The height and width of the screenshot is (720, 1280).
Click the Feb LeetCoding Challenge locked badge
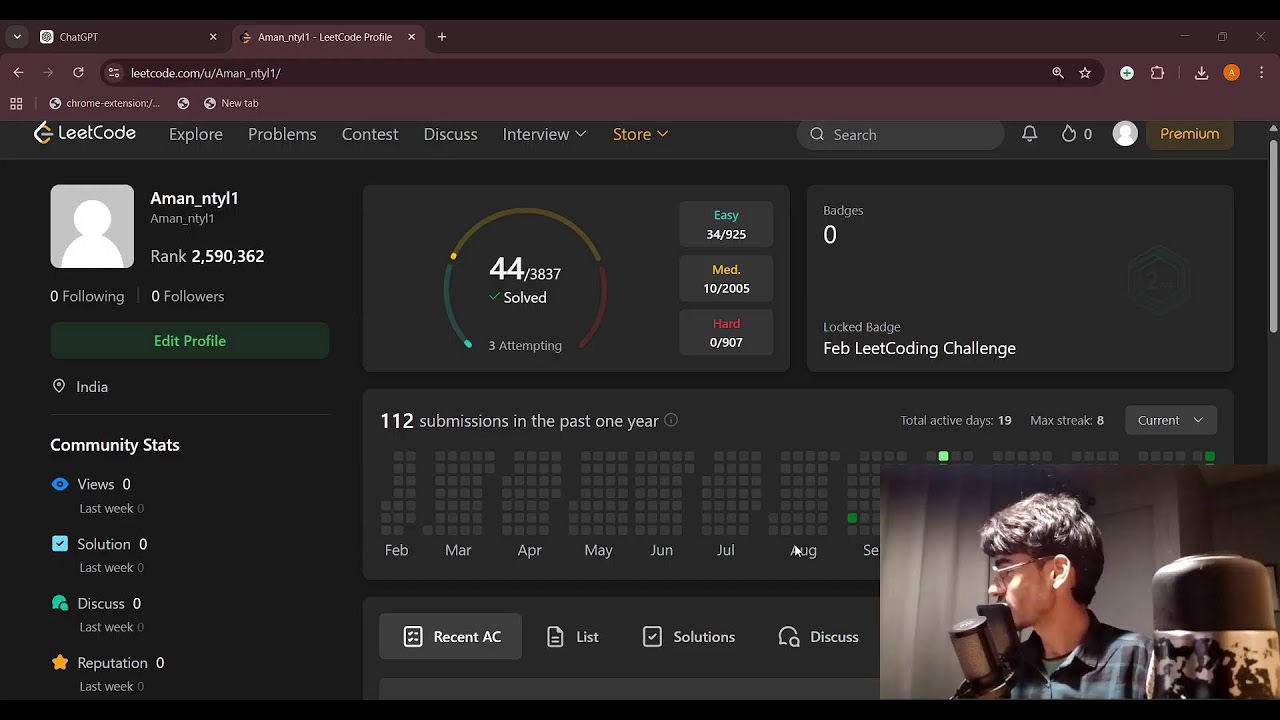click(x=919, y=348)
